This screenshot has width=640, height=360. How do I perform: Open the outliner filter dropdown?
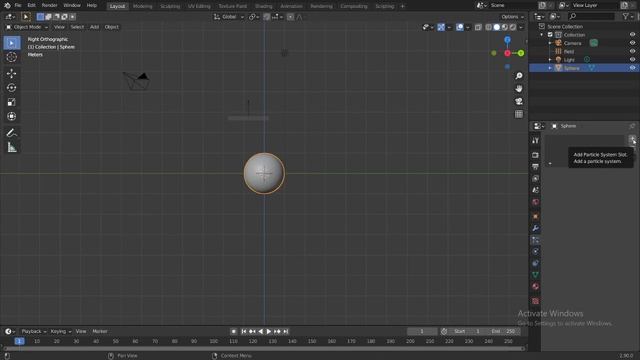[628, 16]
